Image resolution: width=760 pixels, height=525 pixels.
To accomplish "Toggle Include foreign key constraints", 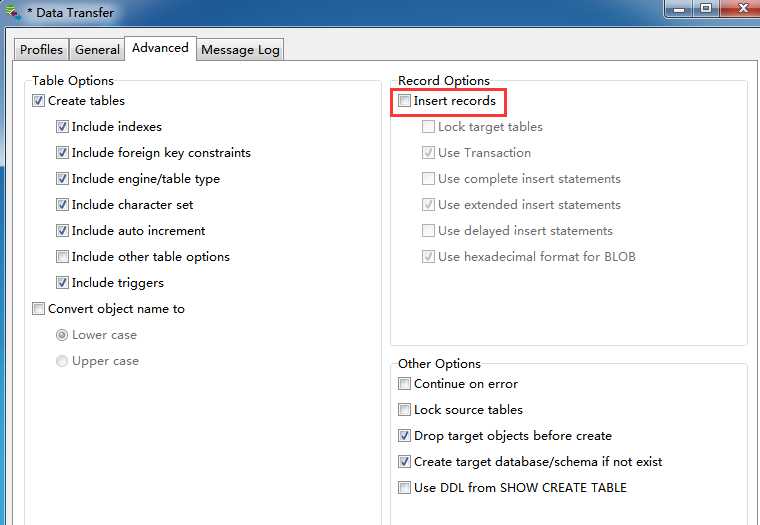I will pos(62,153).
